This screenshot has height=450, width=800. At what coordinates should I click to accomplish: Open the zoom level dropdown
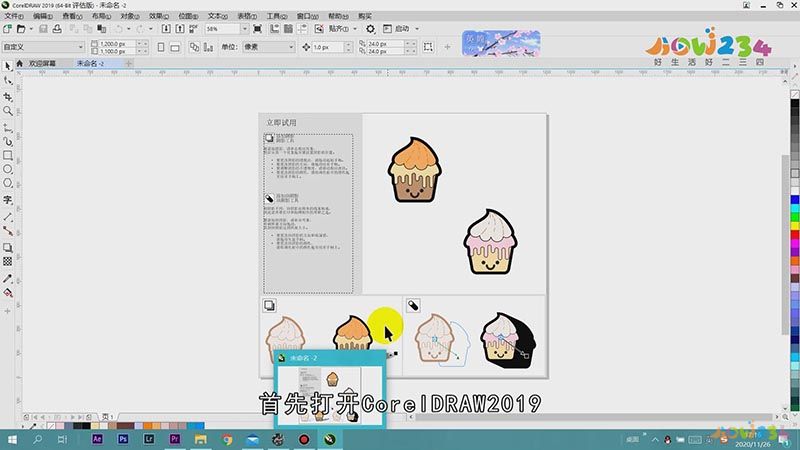coord(244,29)
